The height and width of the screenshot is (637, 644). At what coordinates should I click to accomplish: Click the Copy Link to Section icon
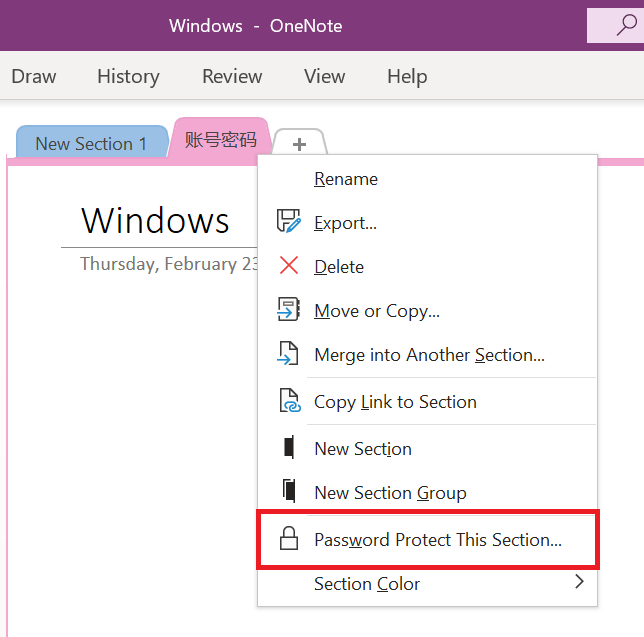coord(290,400)
